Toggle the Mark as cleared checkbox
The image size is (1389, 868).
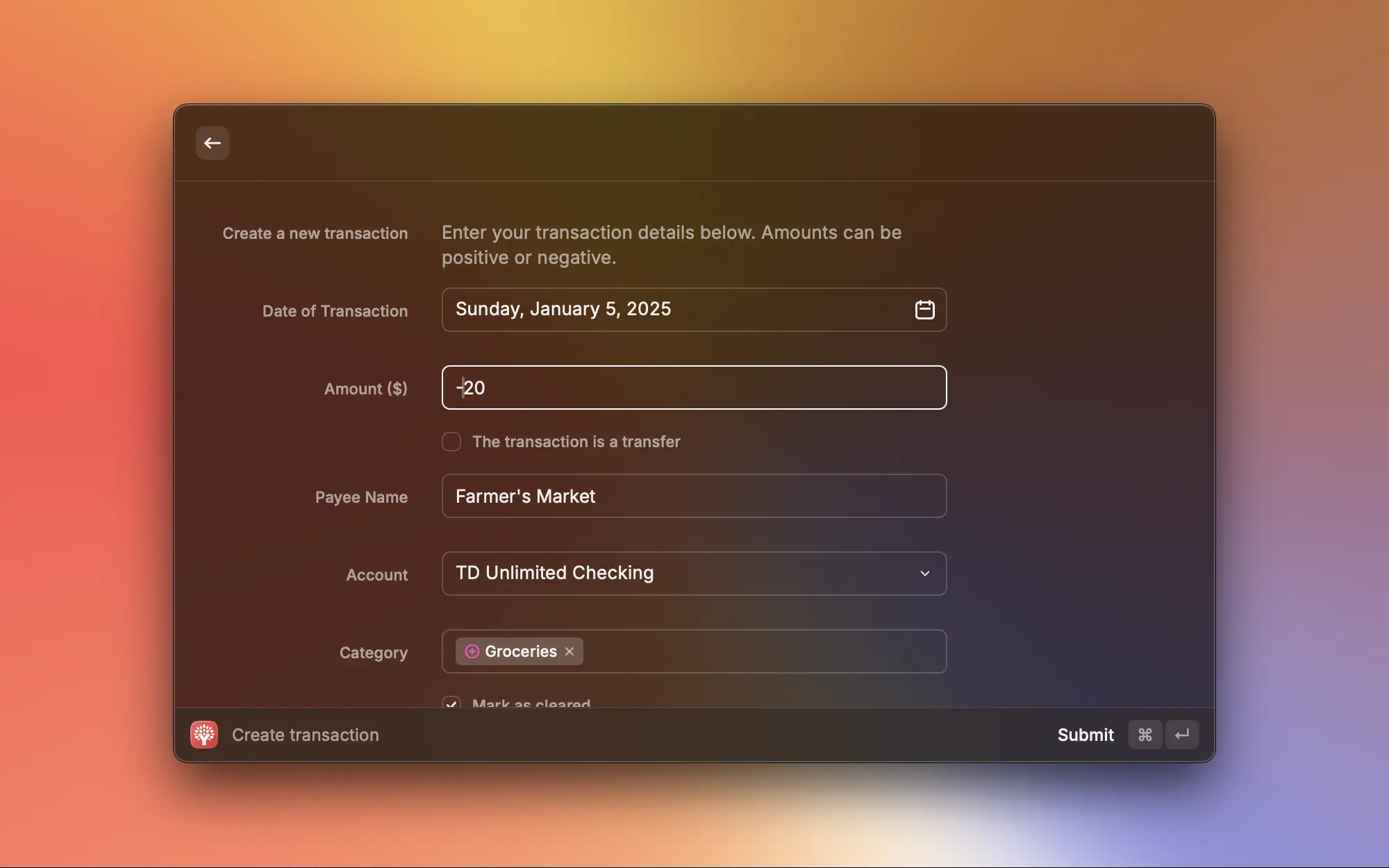[x=451, y=703]
